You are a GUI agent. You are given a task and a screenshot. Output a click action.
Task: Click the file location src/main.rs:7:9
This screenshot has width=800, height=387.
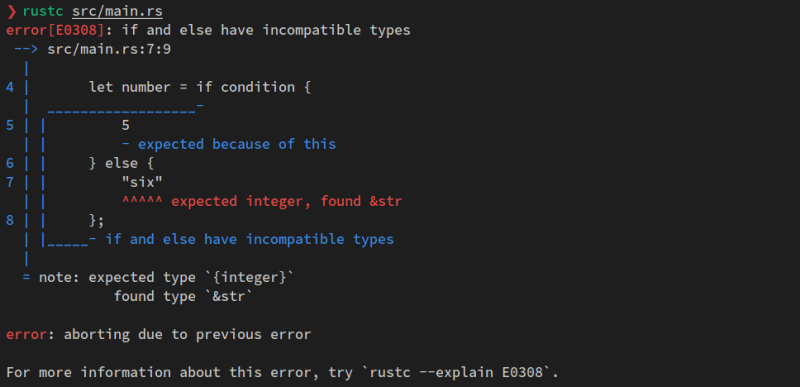tap(109, 49)
